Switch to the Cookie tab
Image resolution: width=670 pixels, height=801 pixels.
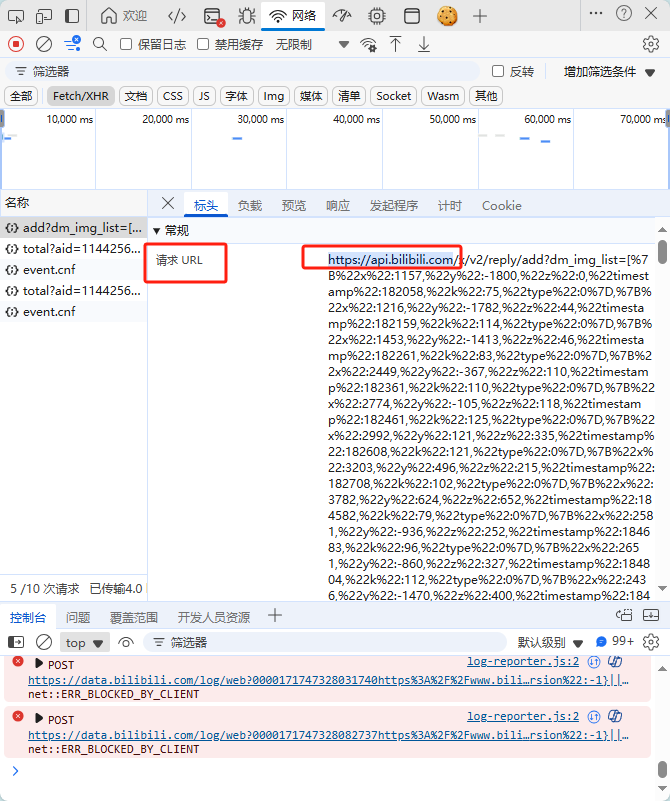[x=501, y=205]
